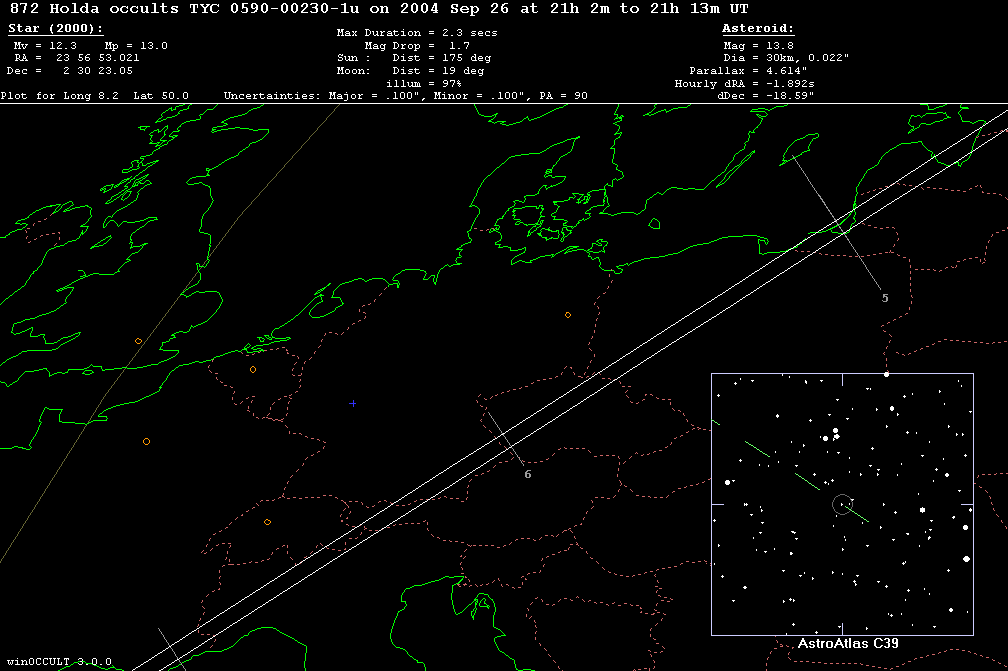
Task: Click the underlined Star (2000) heading
Action: [45, 30]
